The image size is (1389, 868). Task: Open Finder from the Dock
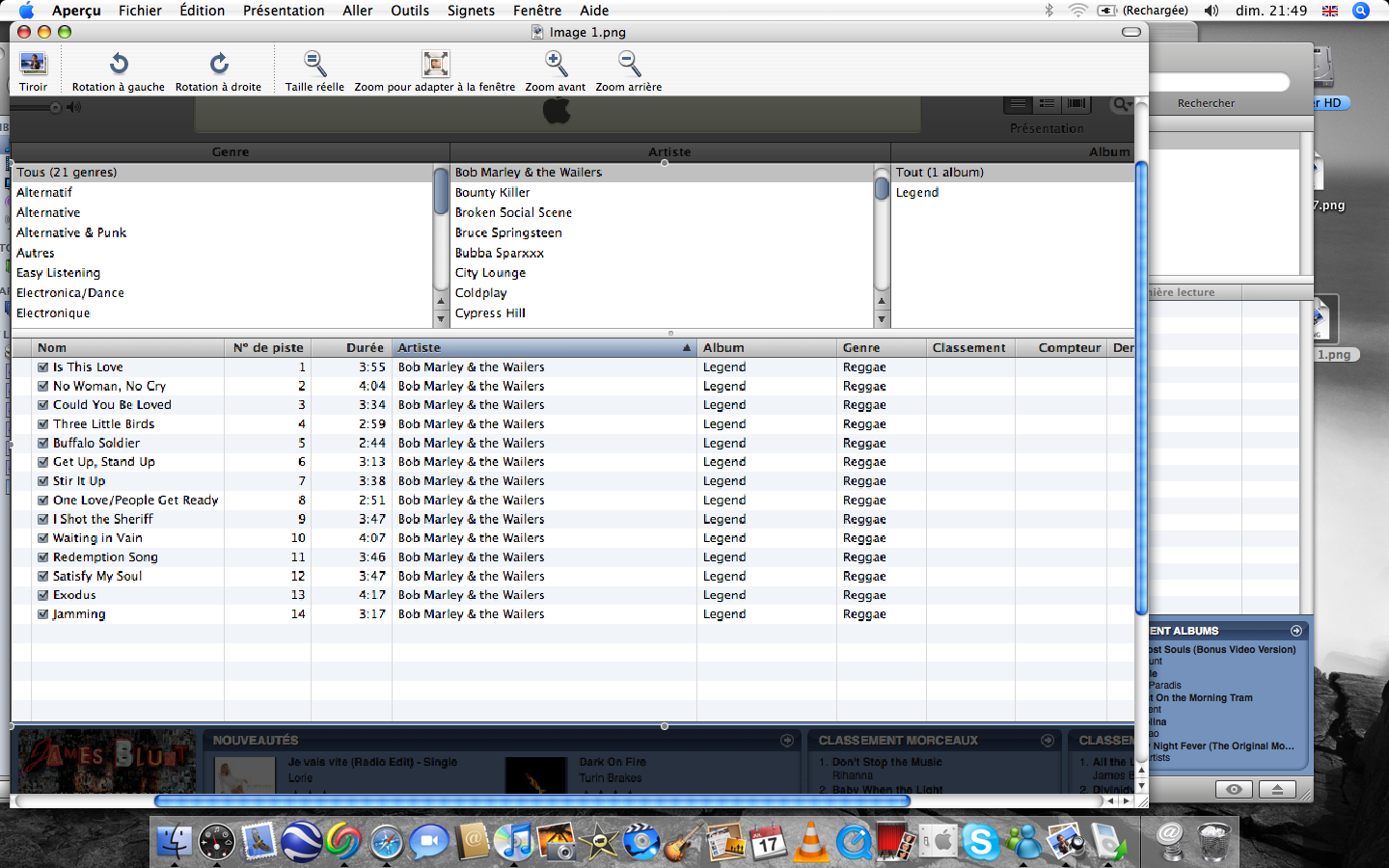click(175, 842)
